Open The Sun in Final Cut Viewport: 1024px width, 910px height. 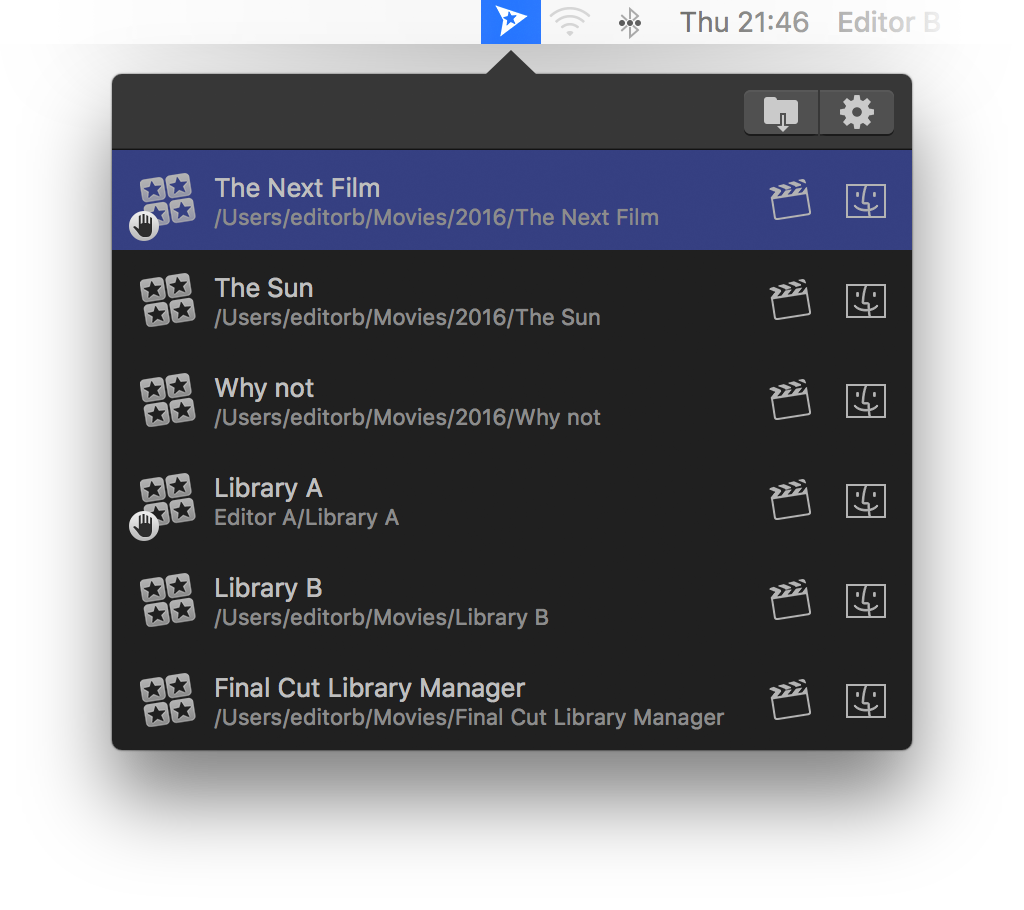[x=790, y=300]
